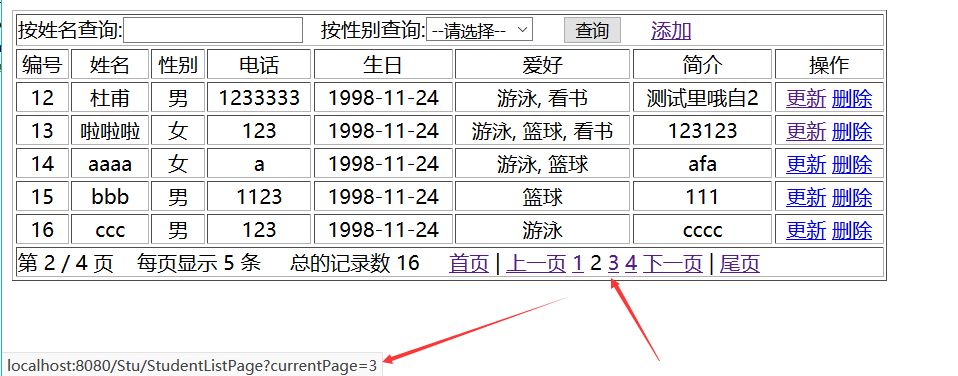Click phone cell 1123

point(259,197)
